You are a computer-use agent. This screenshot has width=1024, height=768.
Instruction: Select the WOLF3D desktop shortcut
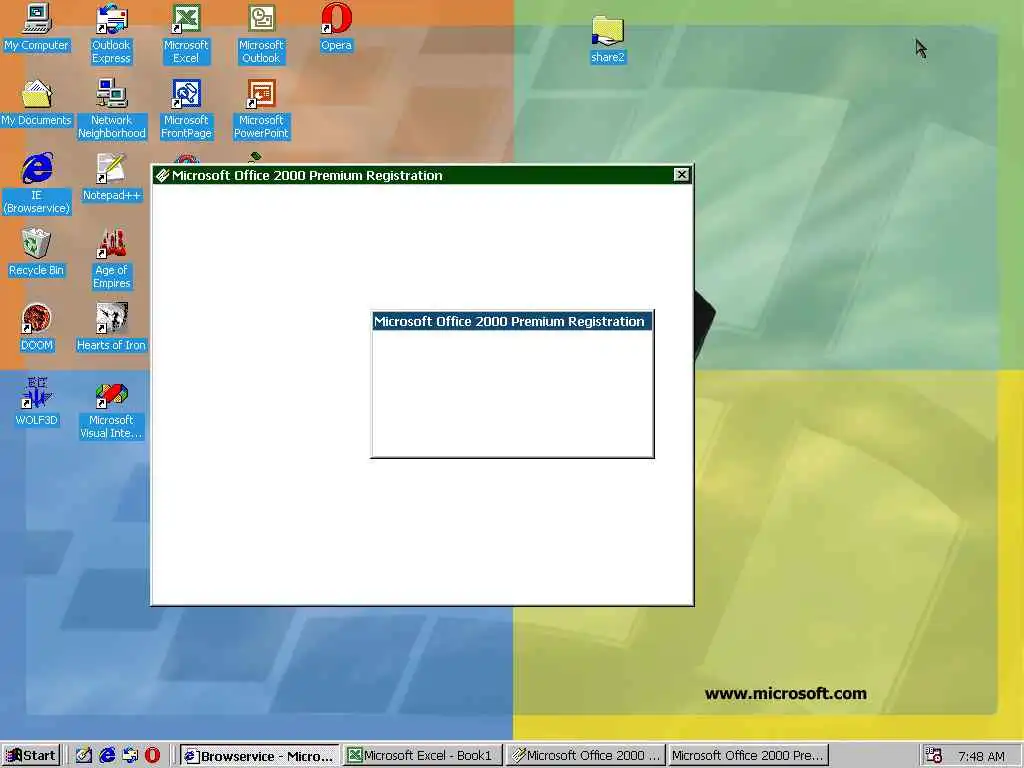click(x=37, y=402)
